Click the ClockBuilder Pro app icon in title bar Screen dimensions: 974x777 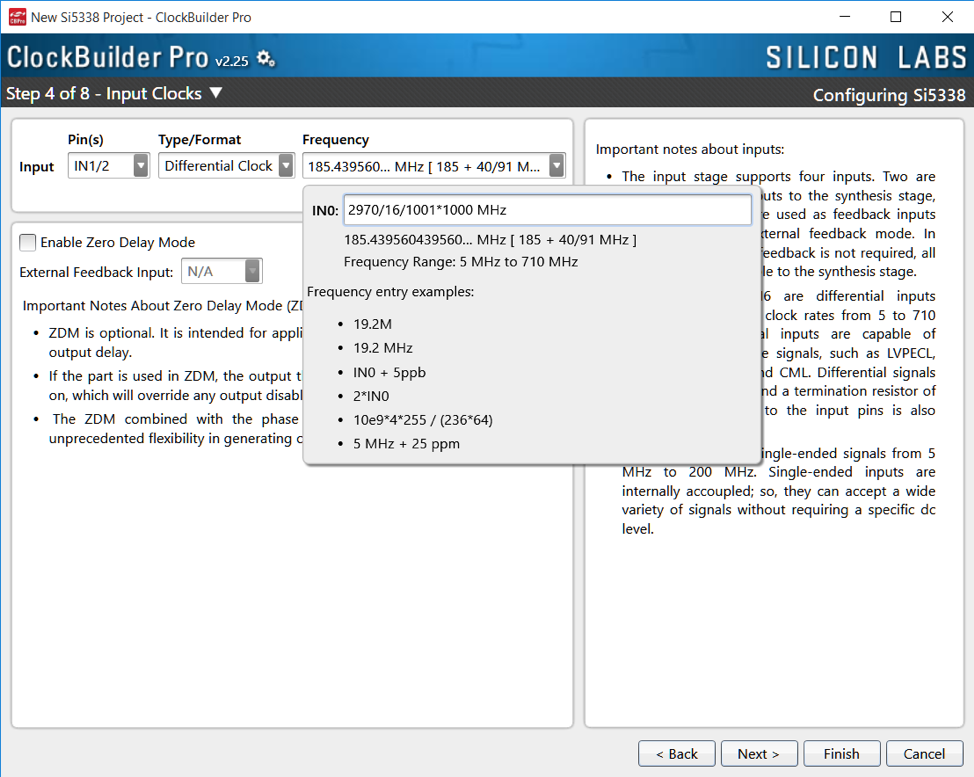(17, 17)
